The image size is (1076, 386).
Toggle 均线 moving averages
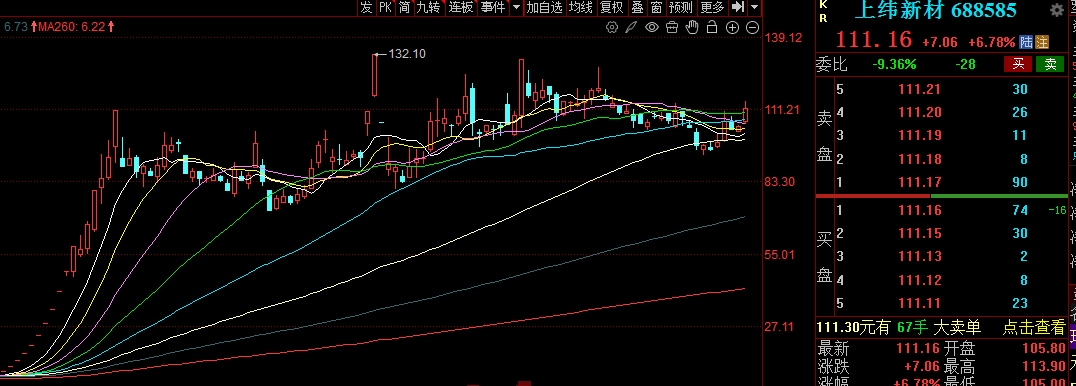pyautogui.click(x=580, y=8)
